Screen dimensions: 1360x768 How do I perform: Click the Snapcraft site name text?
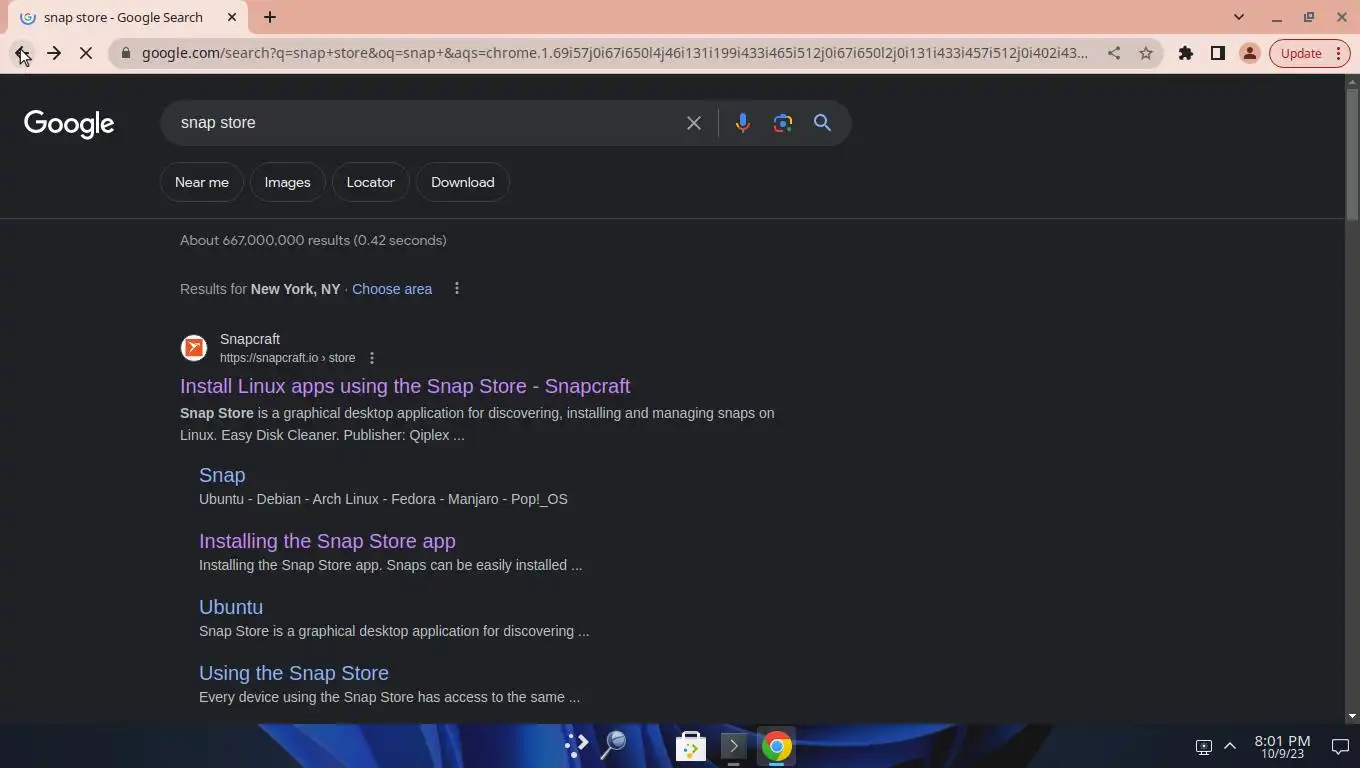point(250,339)
